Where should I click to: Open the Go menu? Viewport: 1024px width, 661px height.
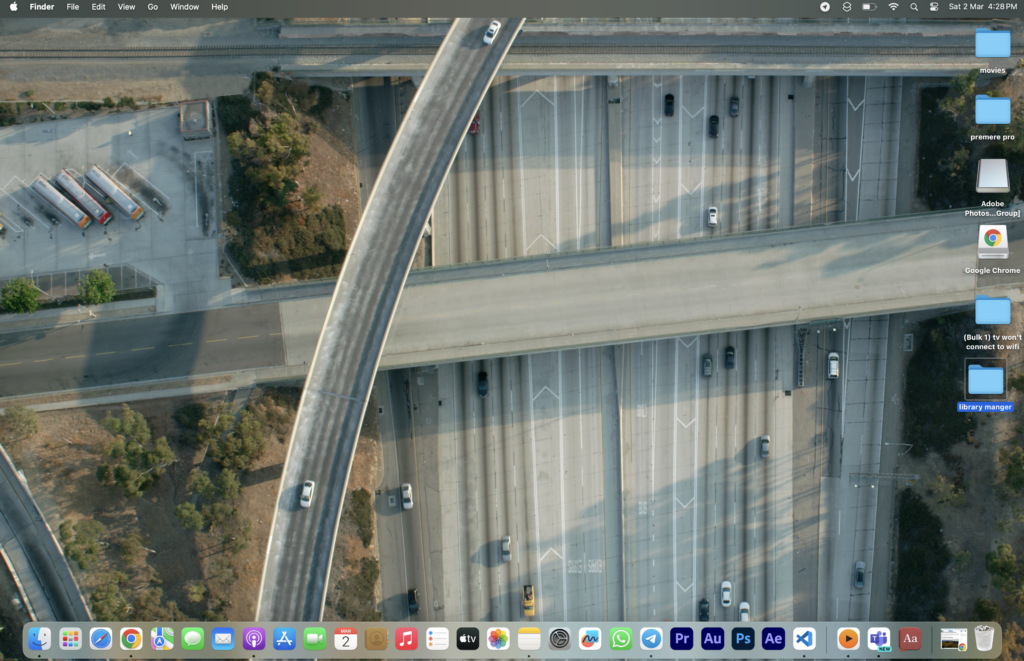(152, 7)
